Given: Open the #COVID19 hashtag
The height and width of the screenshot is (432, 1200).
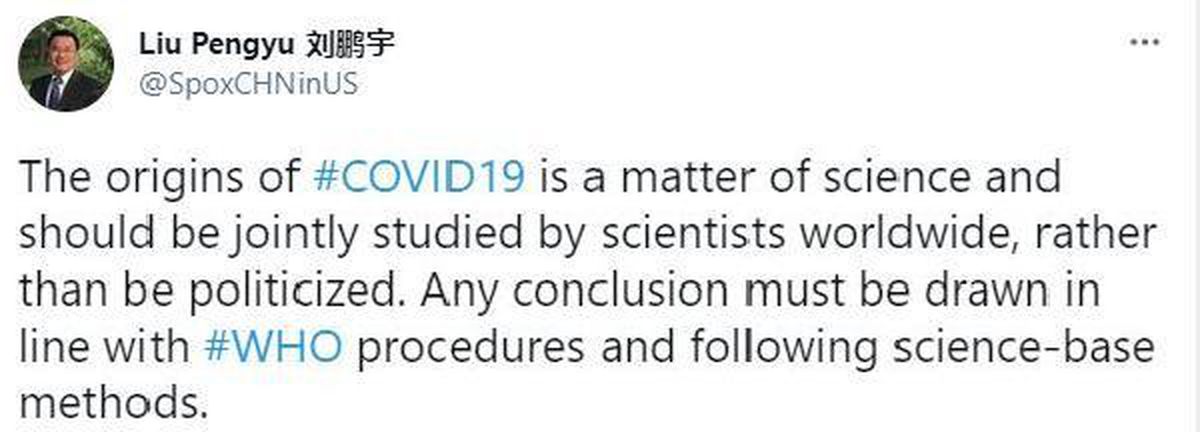Looking at the screenshot, I should click(424, 180).
